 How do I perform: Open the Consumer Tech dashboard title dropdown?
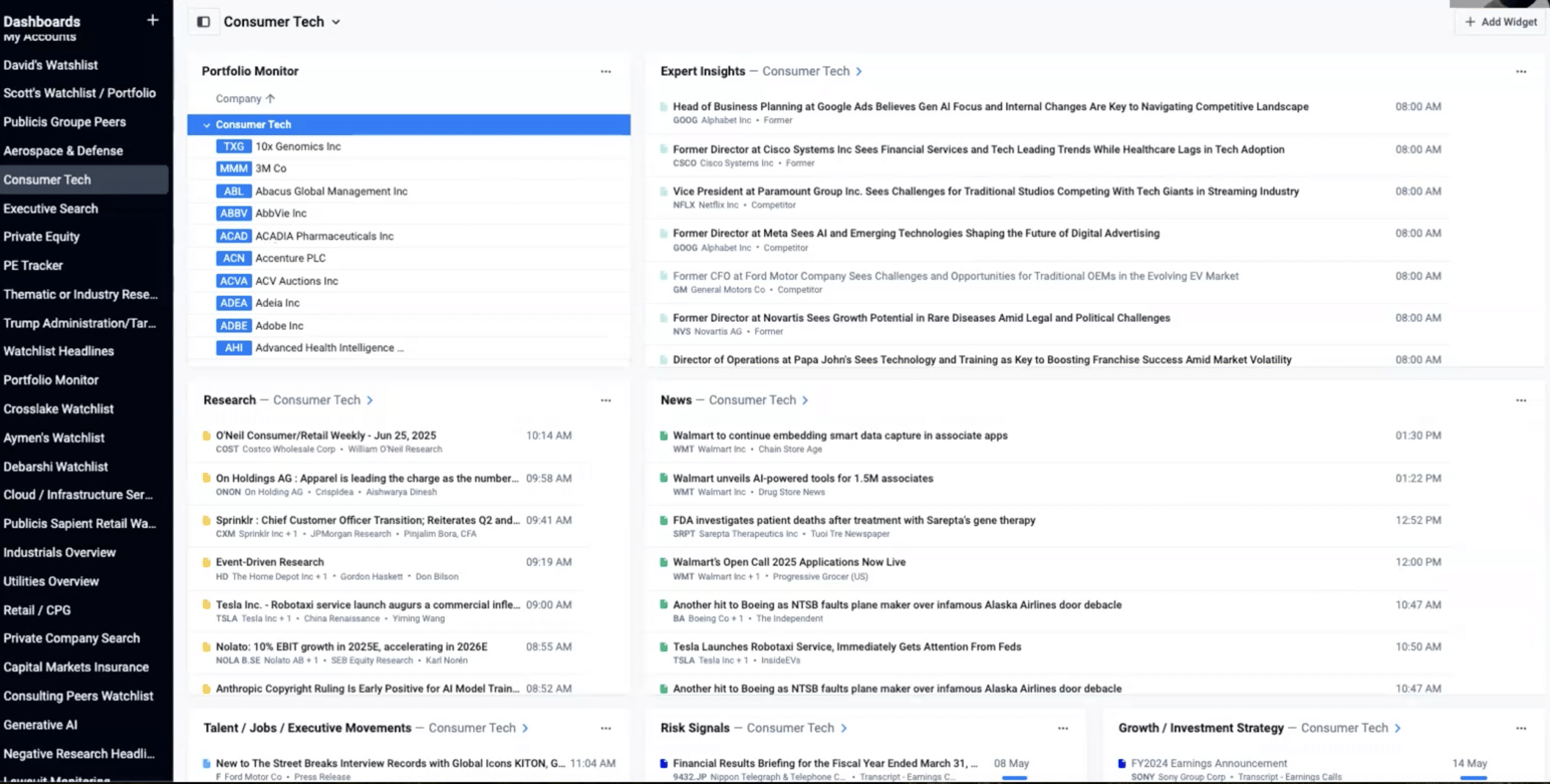click(336, 21)
